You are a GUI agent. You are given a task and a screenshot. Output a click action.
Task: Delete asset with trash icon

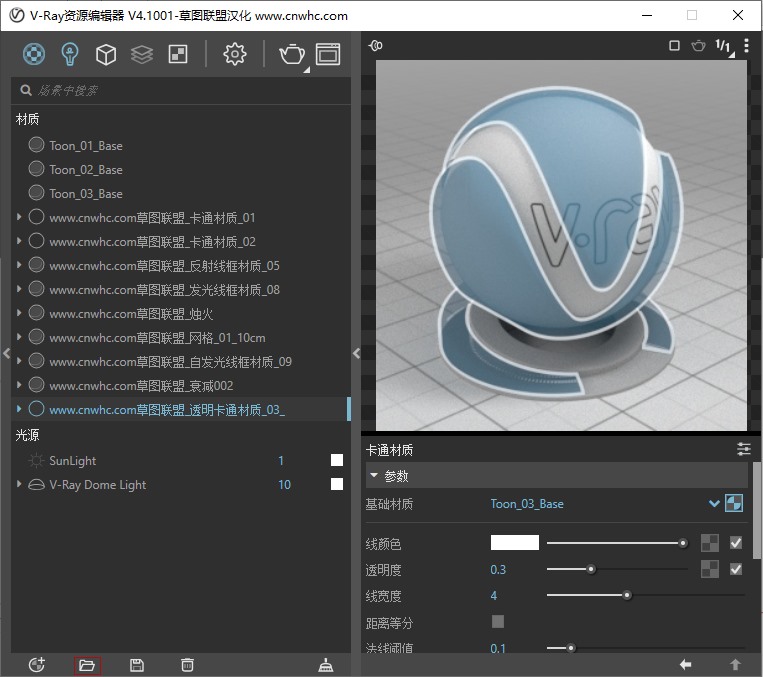187,665
